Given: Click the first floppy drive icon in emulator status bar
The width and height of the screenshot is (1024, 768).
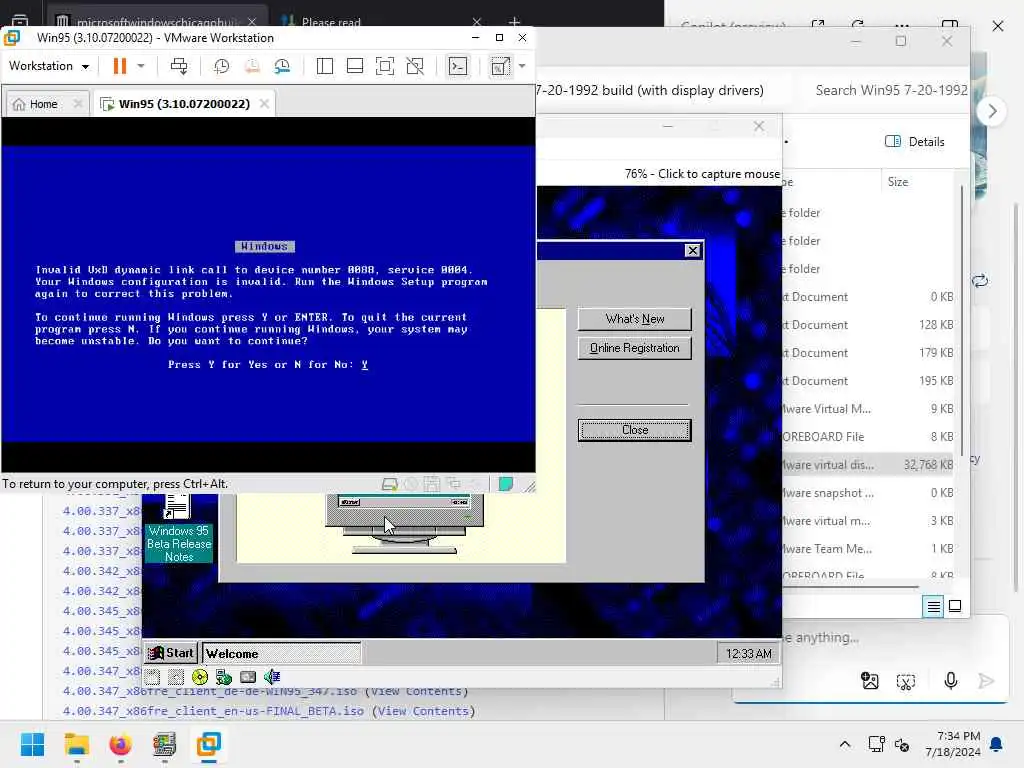Looking at the screenshot, I should (x=152, y=677).
